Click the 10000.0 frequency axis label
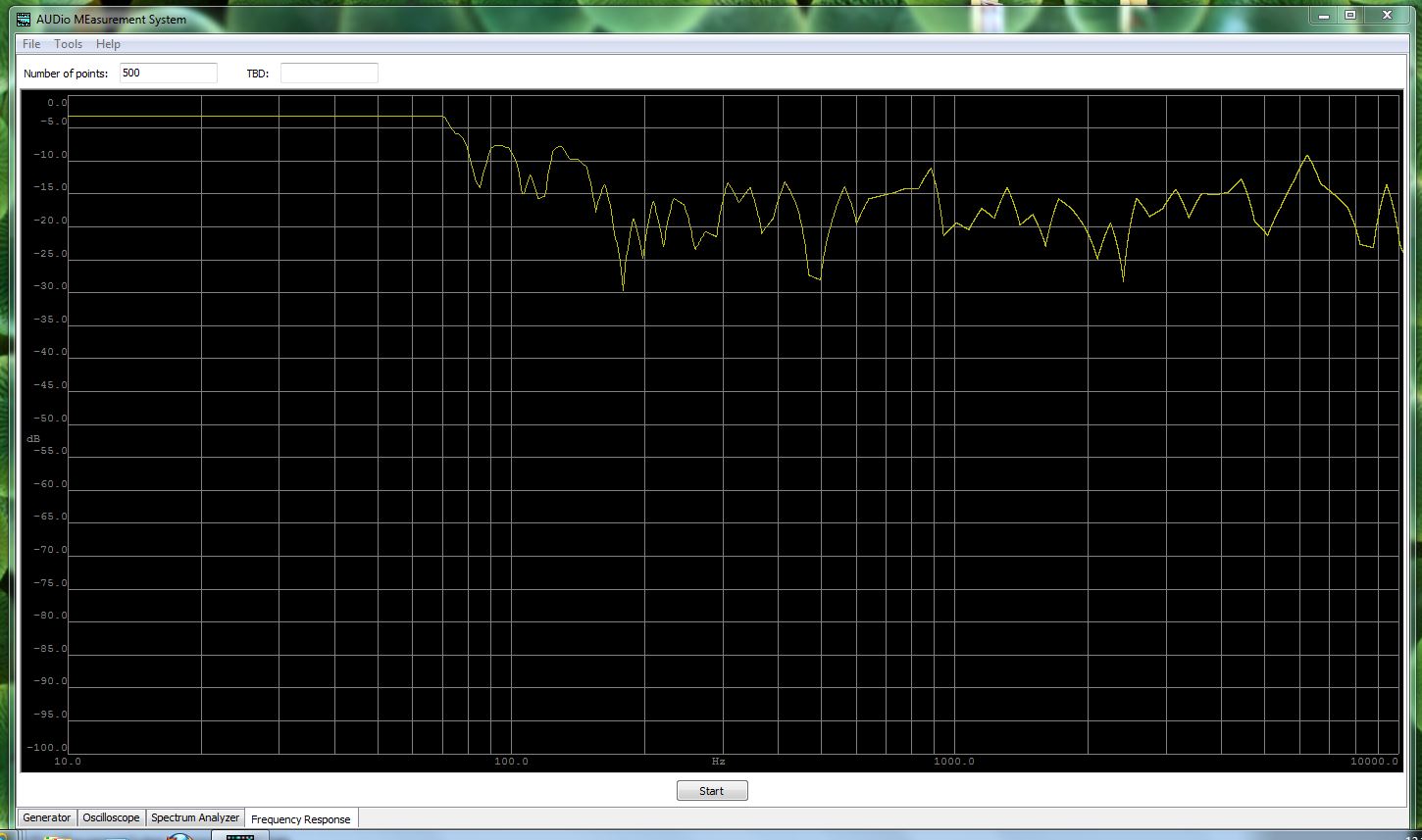This screenshot has height=840, width=1422. tap(1374, 762)
